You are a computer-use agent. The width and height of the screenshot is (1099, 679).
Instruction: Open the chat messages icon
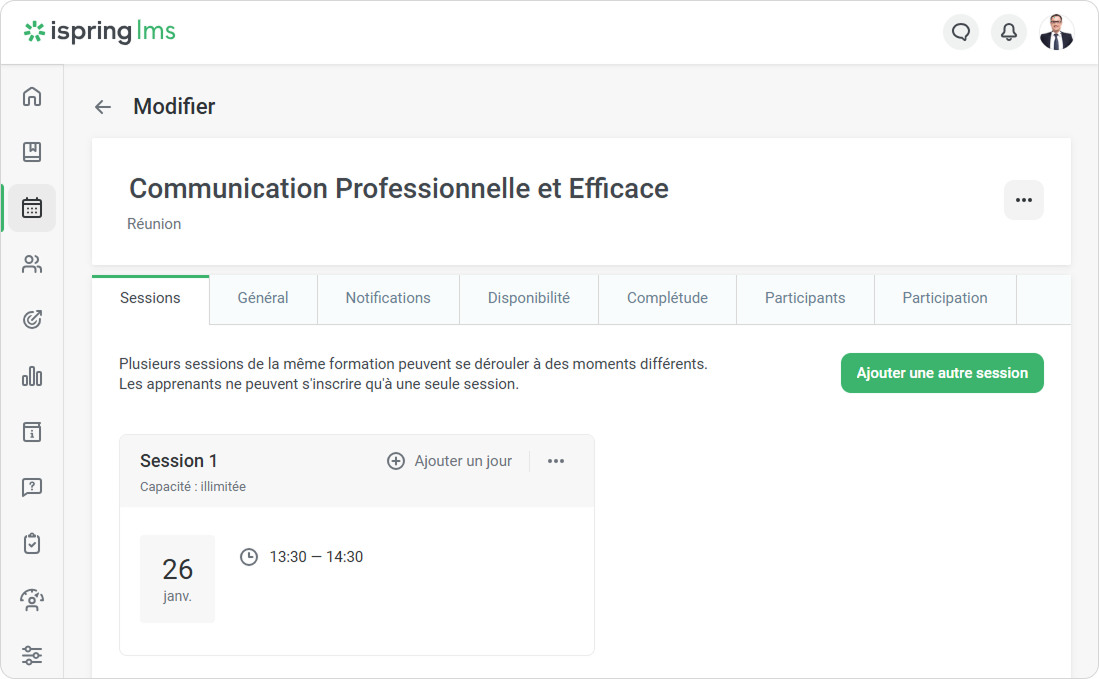pyautogui.click(x=961, y=32)
